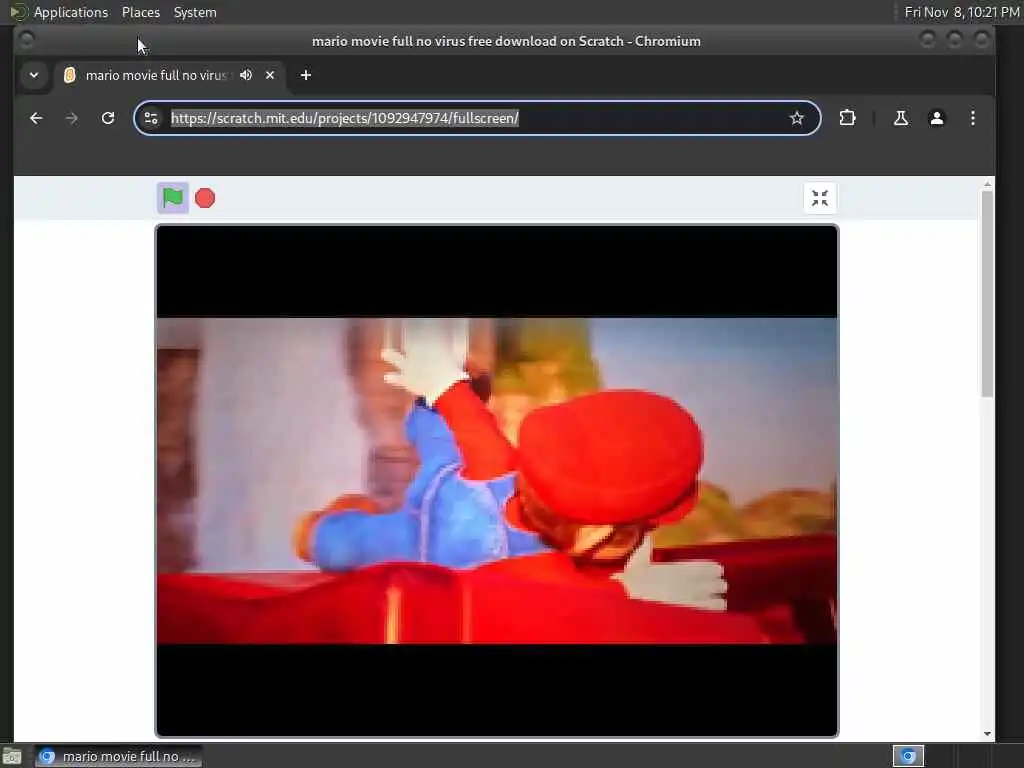Click the page vertical scrollbar thumb
This screenshot has height=768, width=1024.
pyautogui.click(x=987, y=293)
